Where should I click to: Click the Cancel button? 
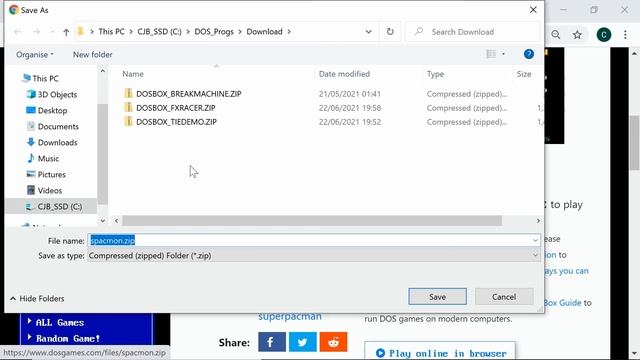(x=504, y=297)
